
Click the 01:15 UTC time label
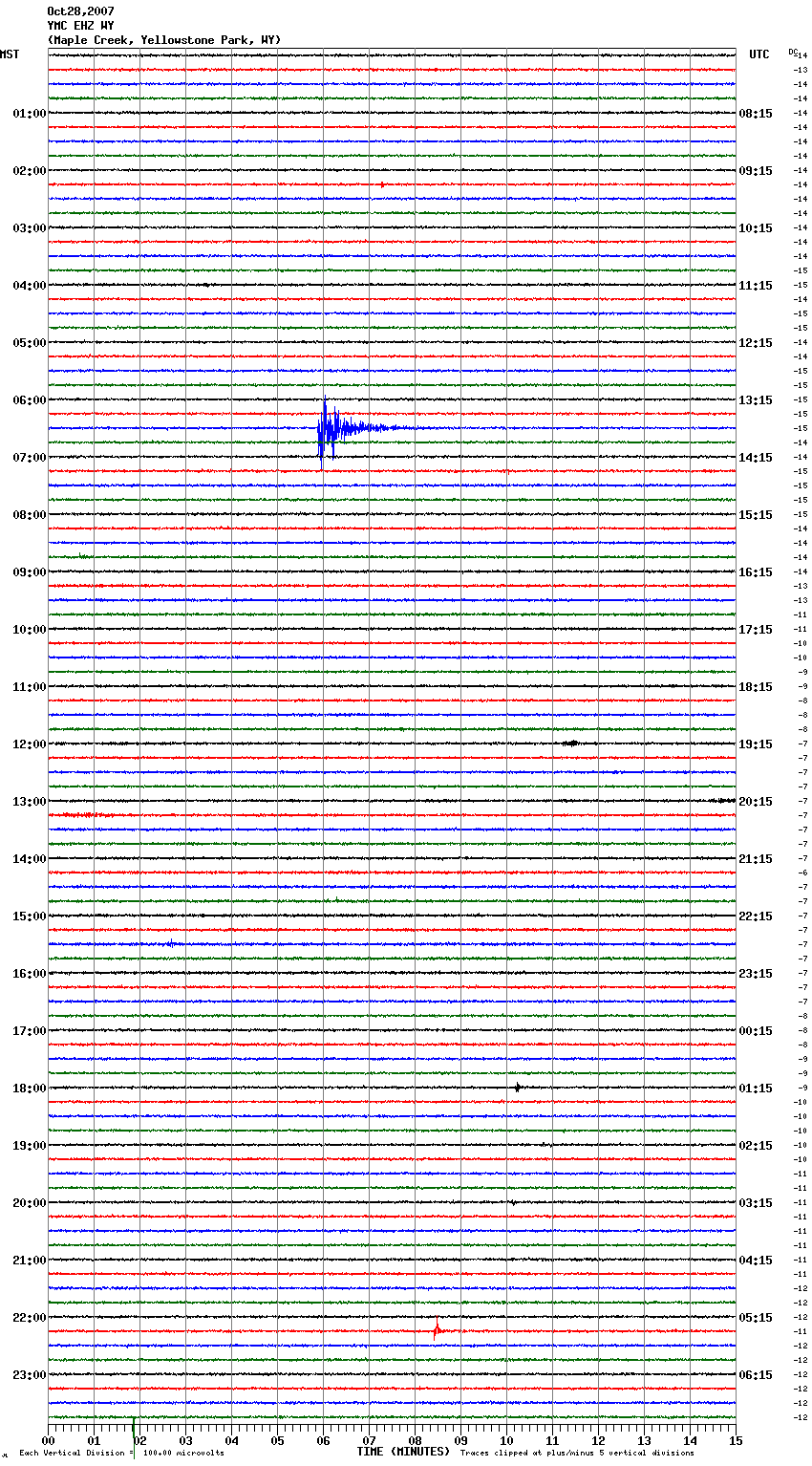coord(756,1089)
